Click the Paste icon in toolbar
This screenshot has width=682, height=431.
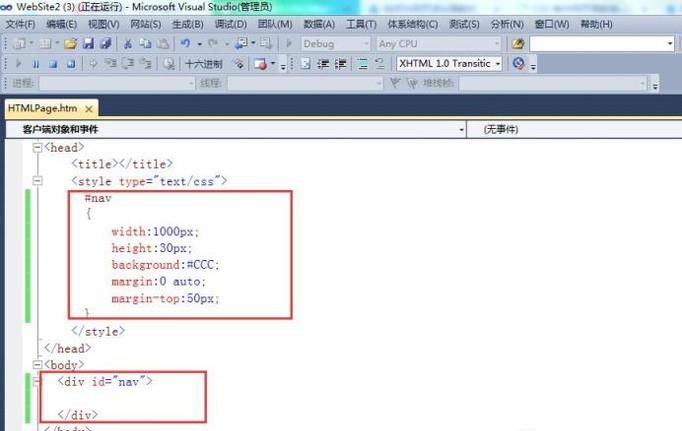click(162, 44)
